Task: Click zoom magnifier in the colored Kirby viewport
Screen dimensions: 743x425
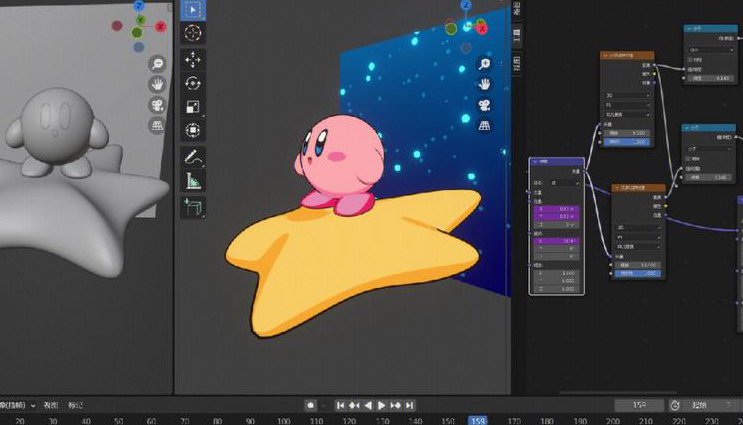Action: pyautogui.click(x=484, y=64)
